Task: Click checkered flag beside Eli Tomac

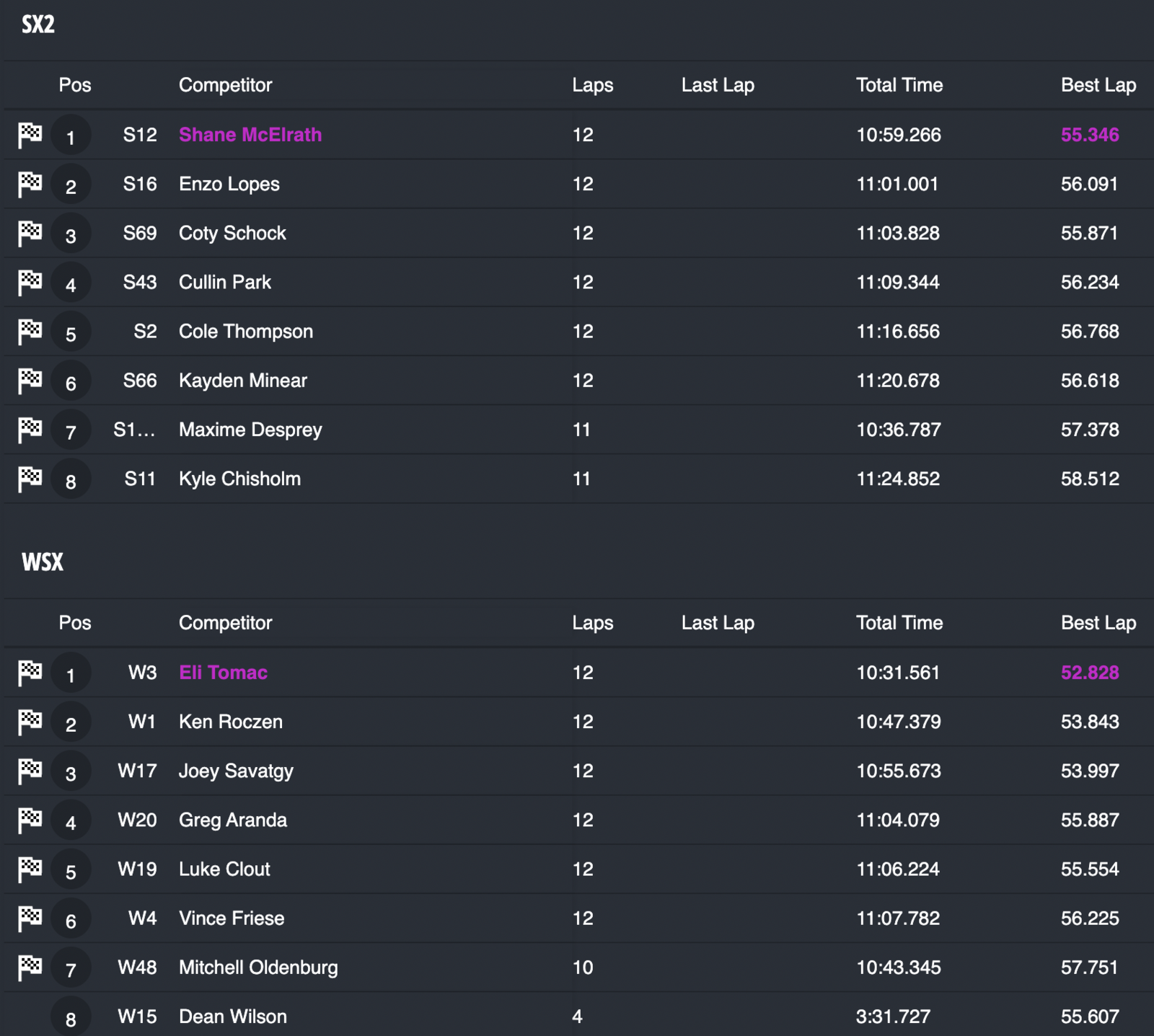Action: [30, 673]
